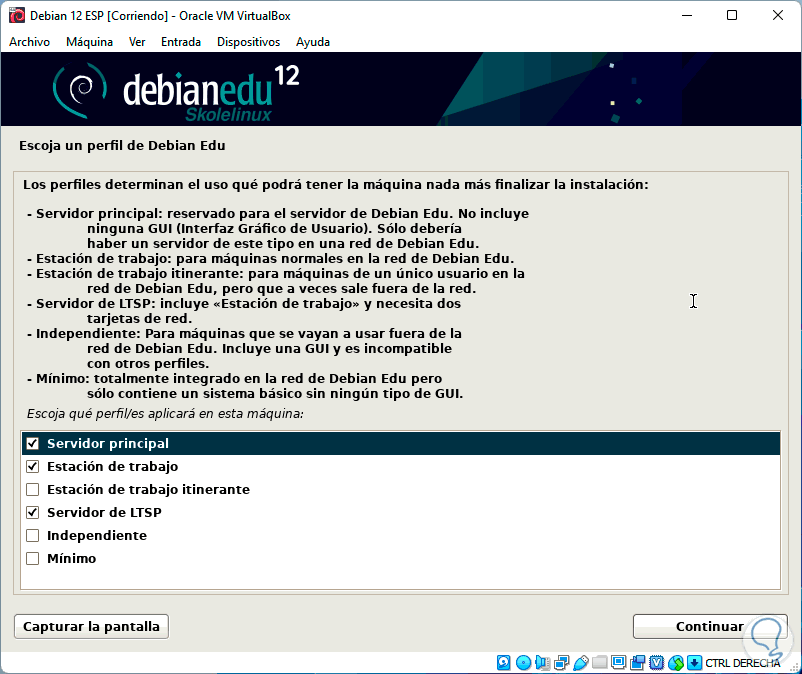Open the Máquina menu

(90, 42)
